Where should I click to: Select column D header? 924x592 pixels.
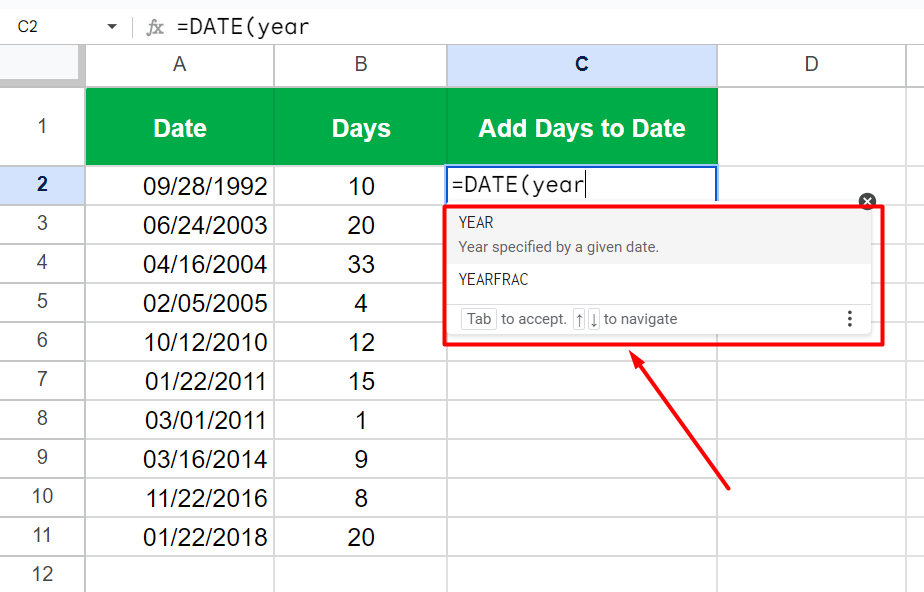pyautogui.click(x=811, y=64)
